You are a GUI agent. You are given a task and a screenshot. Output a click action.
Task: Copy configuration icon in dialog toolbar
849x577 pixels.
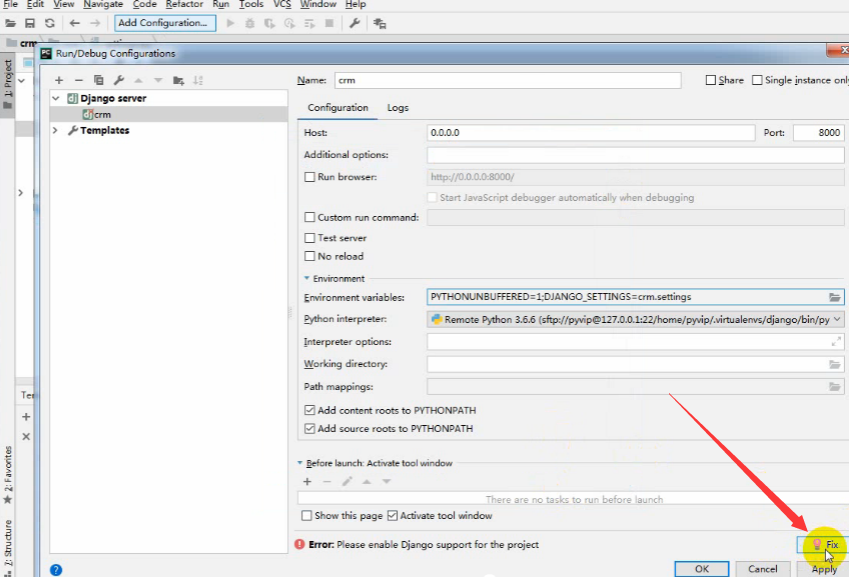pyautogui.click(x=99, y=80)
